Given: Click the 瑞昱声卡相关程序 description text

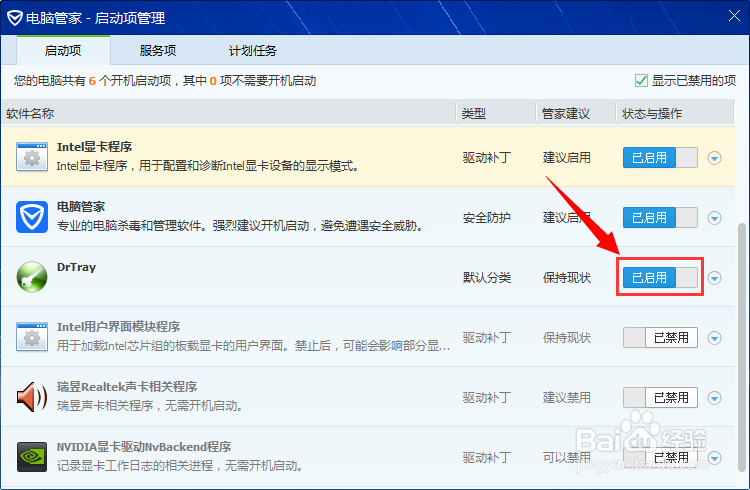Looking at the screenshot, I should [x=149, y=406].
